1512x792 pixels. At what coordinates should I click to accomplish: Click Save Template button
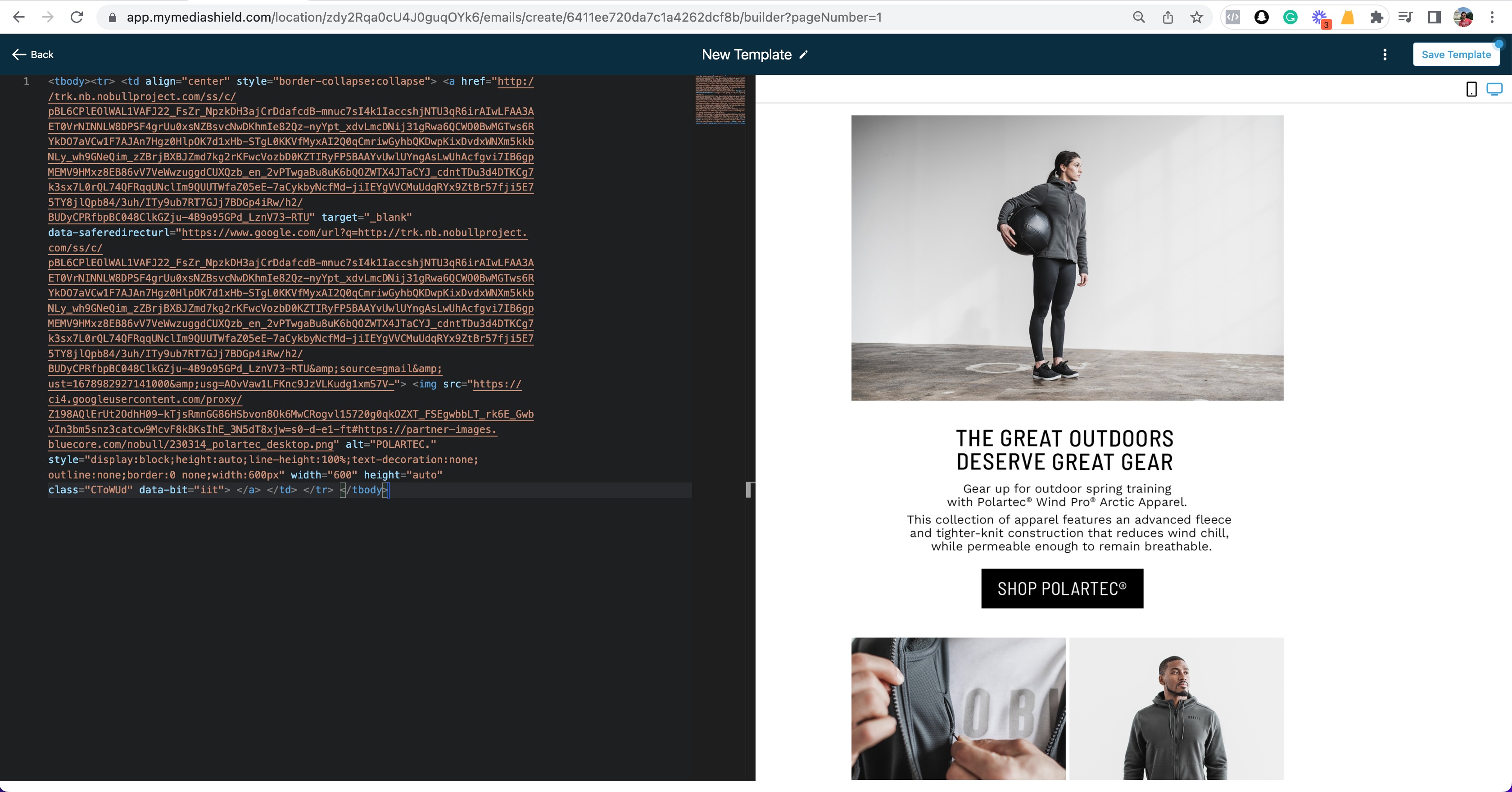pos(1456,55)
